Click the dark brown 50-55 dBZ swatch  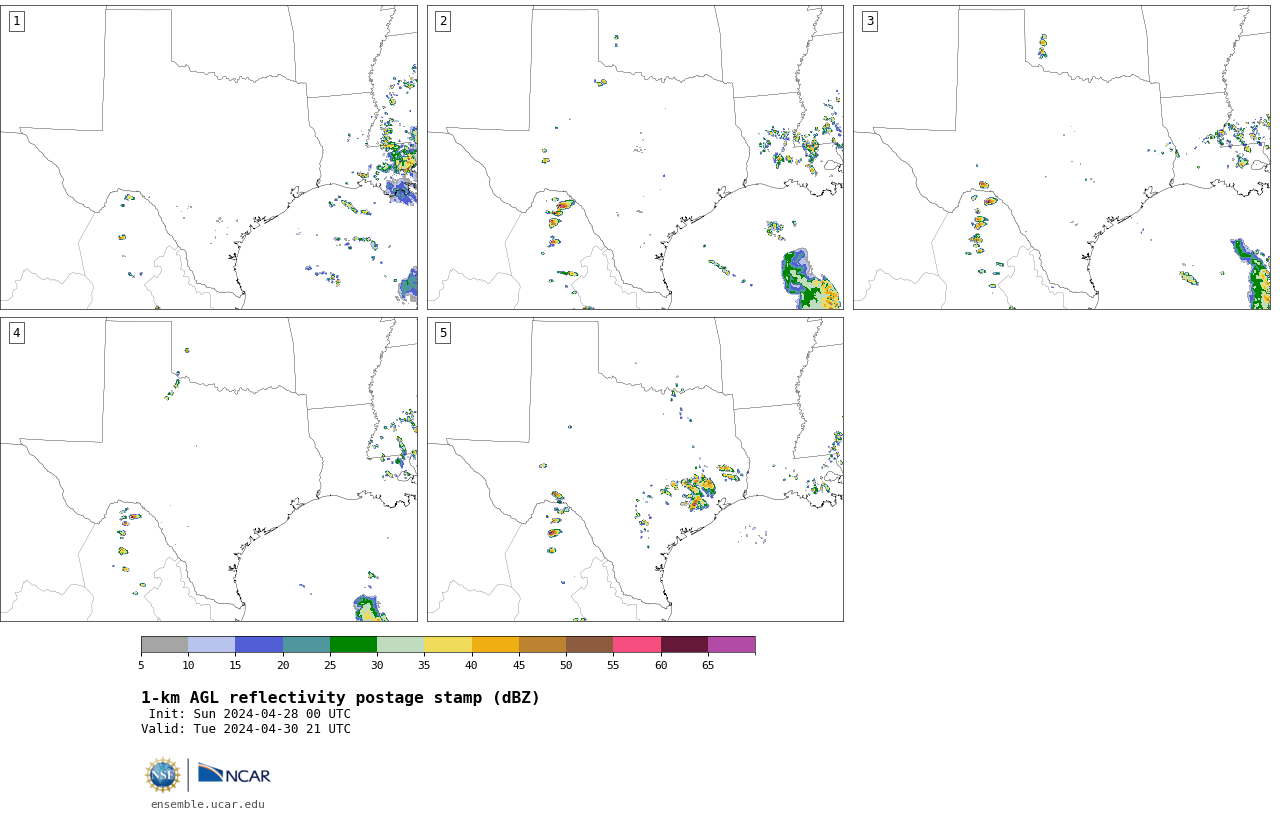(x=590, y=645)
